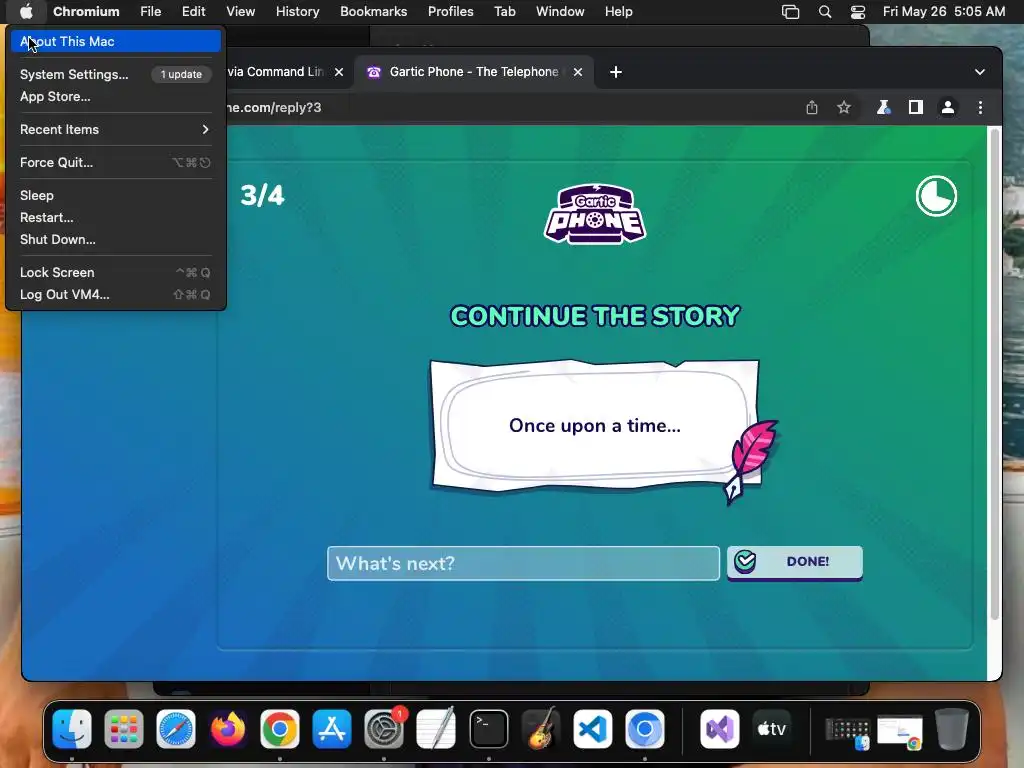Select About This Mac
Image resolution: width=1024 pixels, height=768 pixels.
click(x=116, y=41)
